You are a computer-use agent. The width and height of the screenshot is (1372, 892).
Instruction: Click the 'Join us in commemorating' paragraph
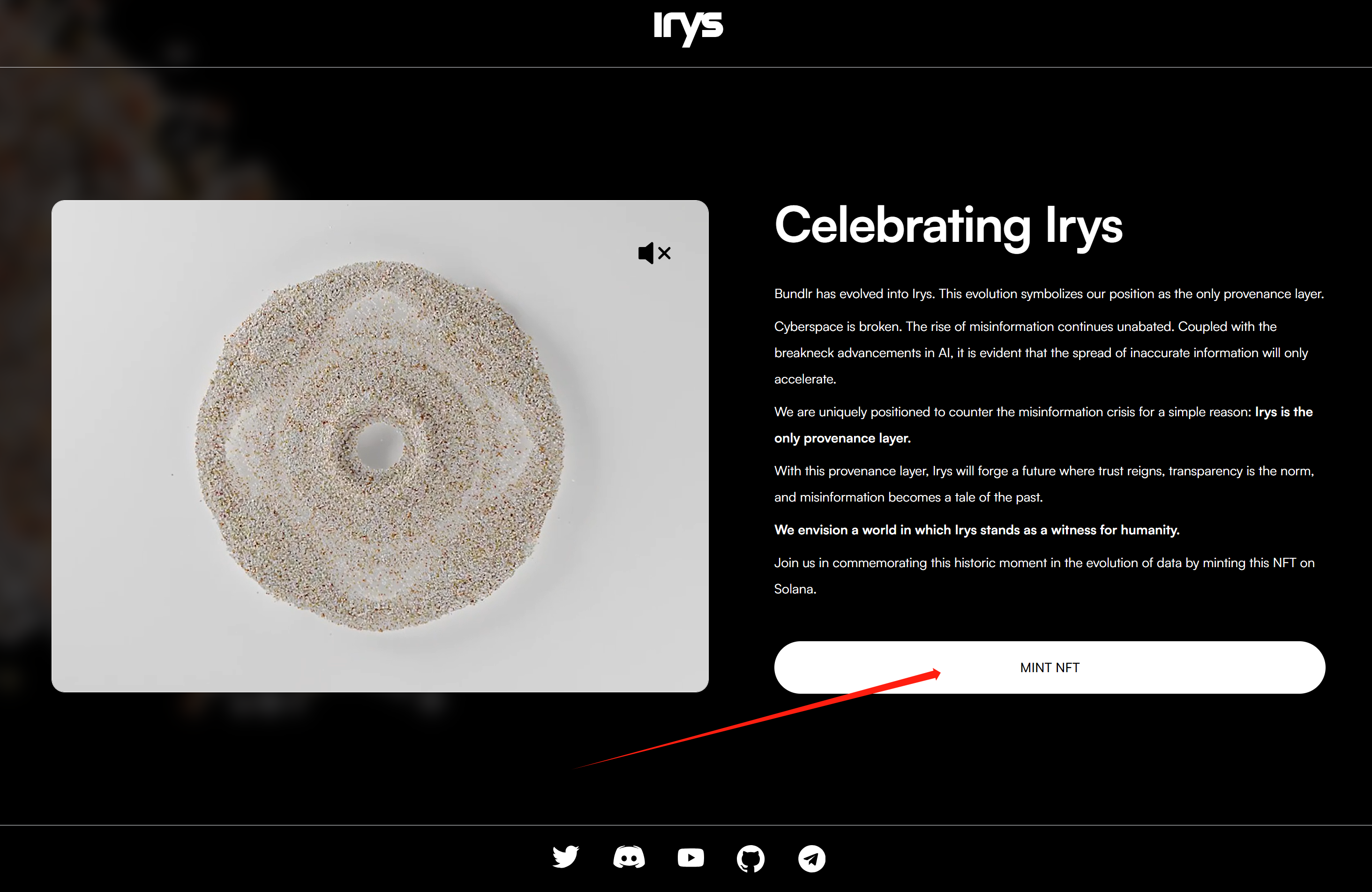coord(1044,576)
